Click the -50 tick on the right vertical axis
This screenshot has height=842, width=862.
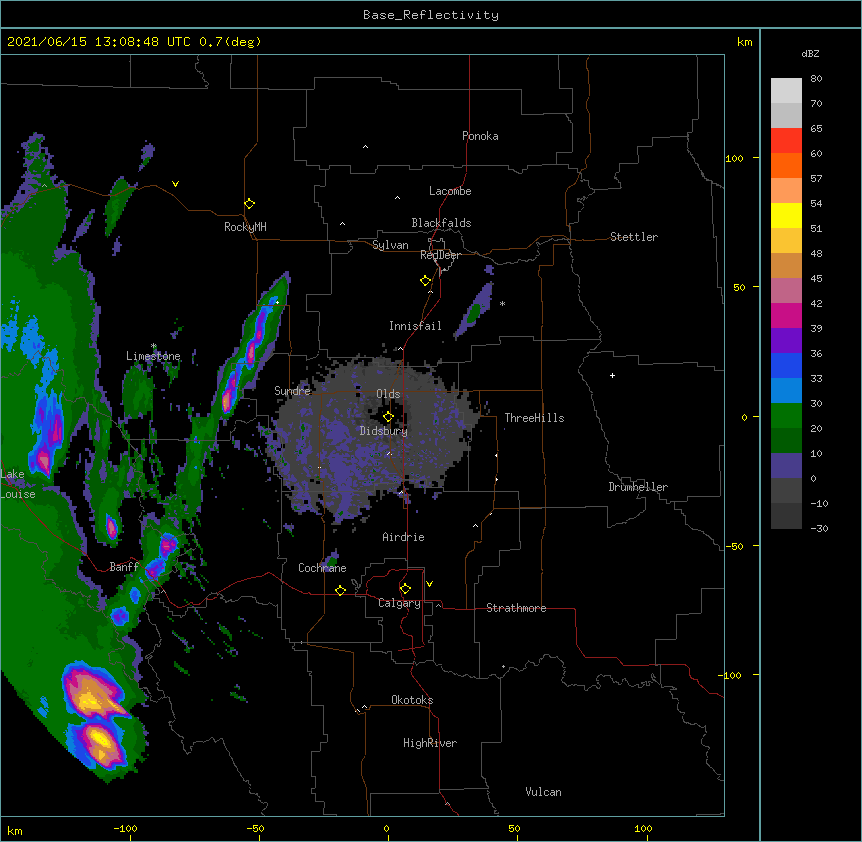pyautogui.click(x=734, y=546)
